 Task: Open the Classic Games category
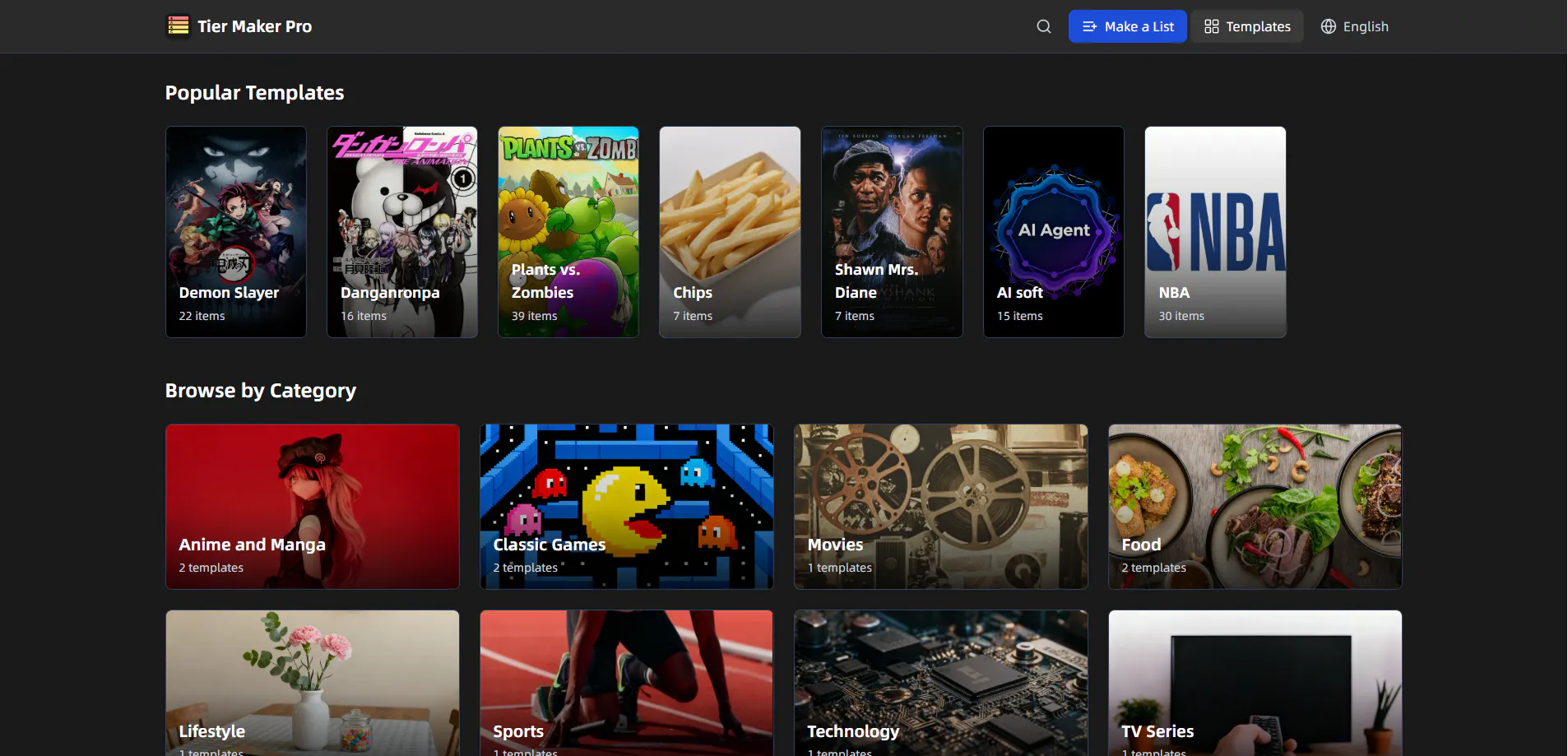[x=627, y=507]
